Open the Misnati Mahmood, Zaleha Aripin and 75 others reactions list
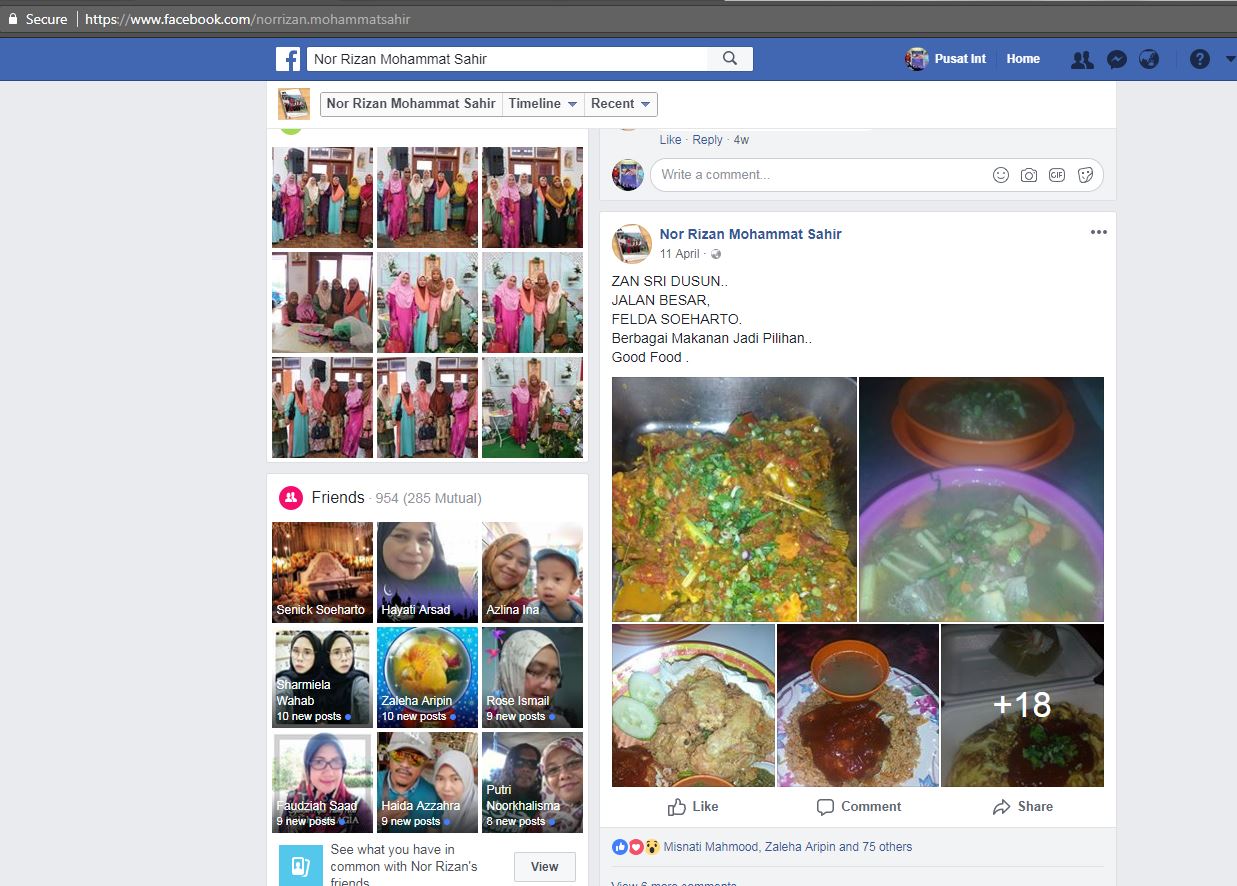This screenshot has width=1237, height=886. 788,847
